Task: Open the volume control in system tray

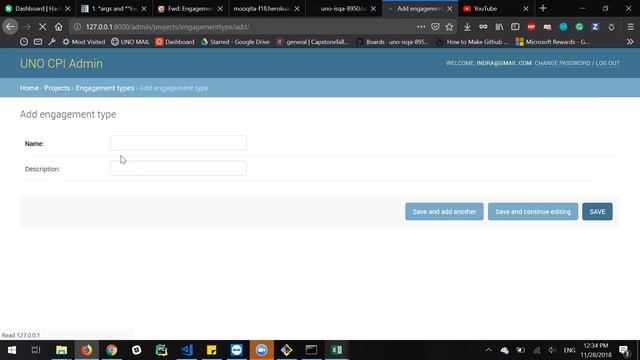Action: point(552,350)
